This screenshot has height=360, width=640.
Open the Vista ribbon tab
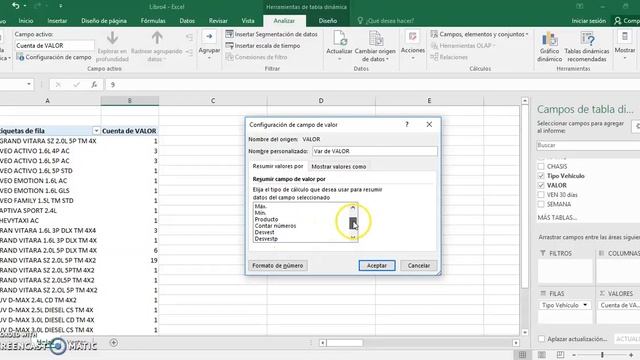[x=248, y=20]
